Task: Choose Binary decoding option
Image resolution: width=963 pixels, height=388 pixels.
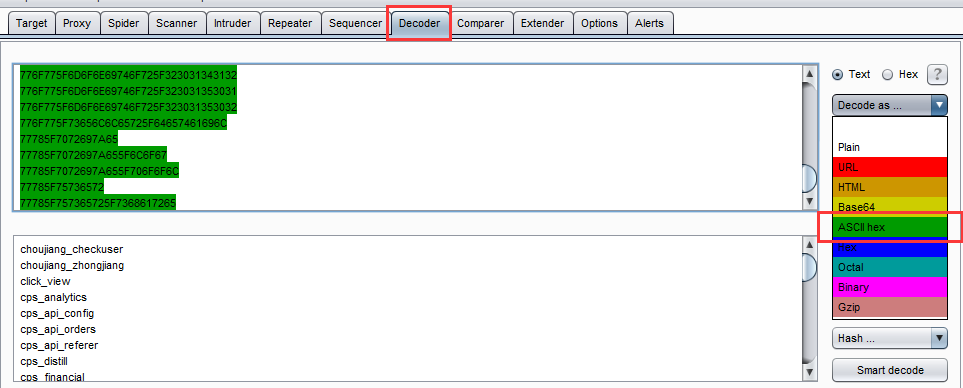Action: pos(890,287)
